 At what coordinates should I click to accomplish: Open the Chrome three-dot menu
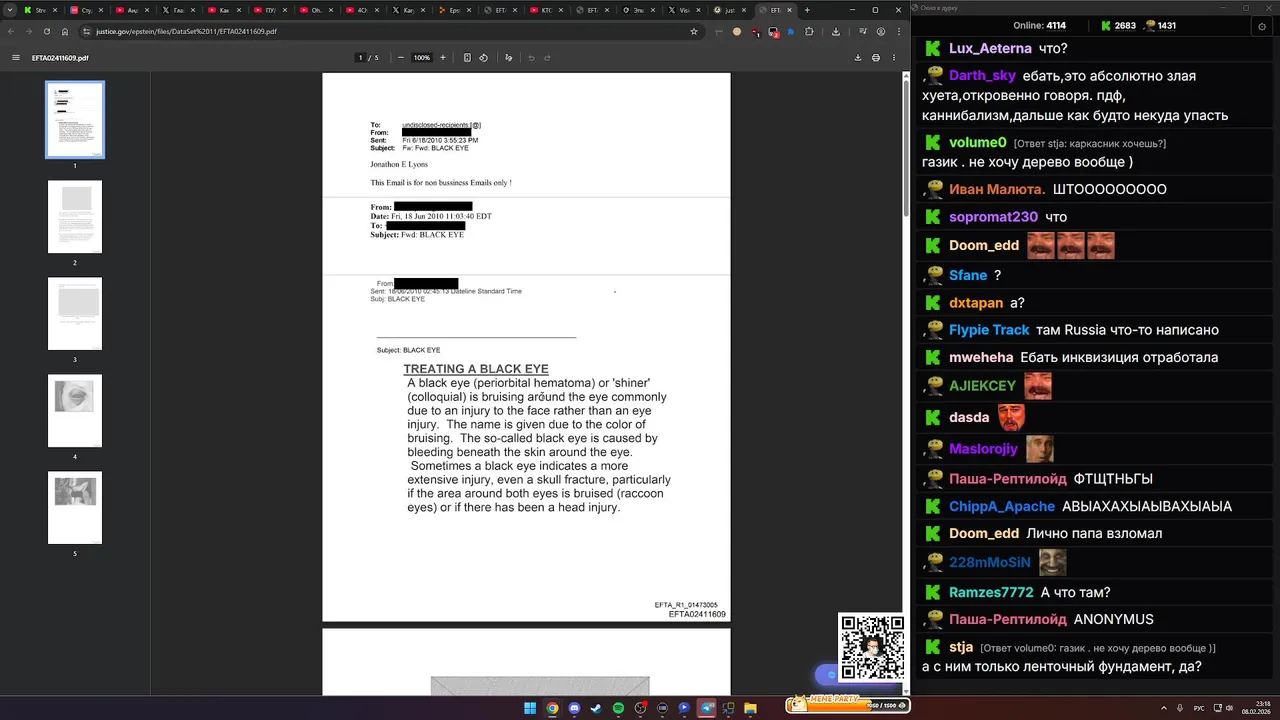pyautogui.click(x=897, y=31)
